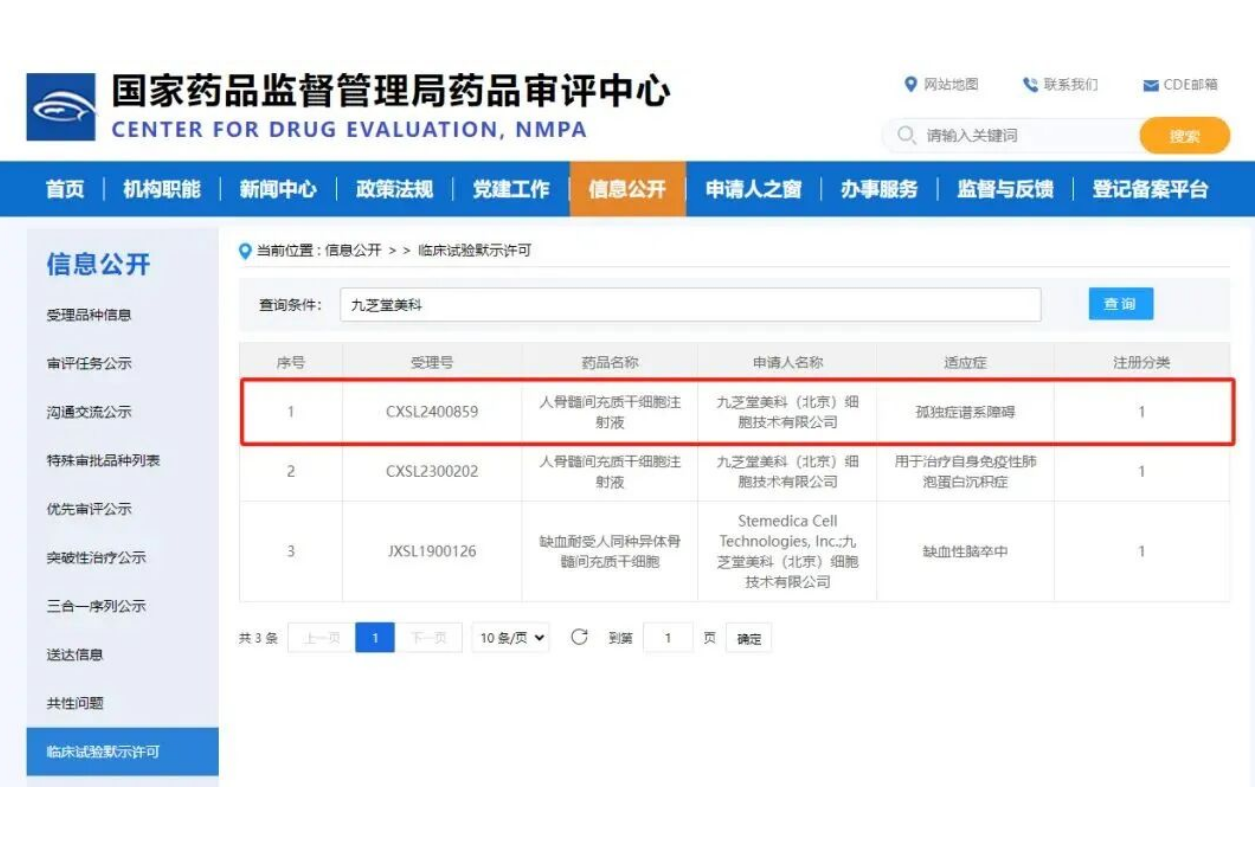The width and height of the screenshot is (1255, 861).
Task: Select 新闻中心 in the top navigation
Action: click(x=277, y=189)
